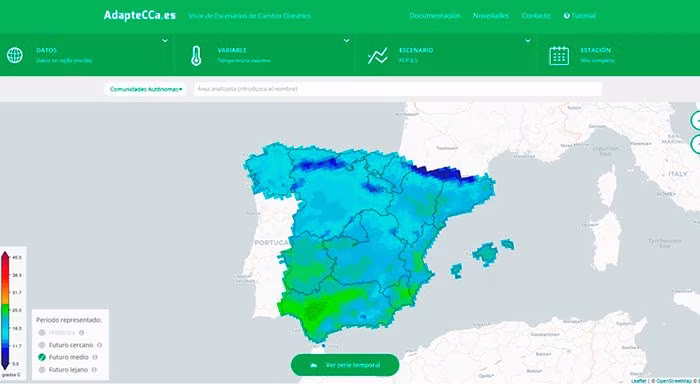
Task: Click the map zoom-in control
Action: tap(696, 121)
